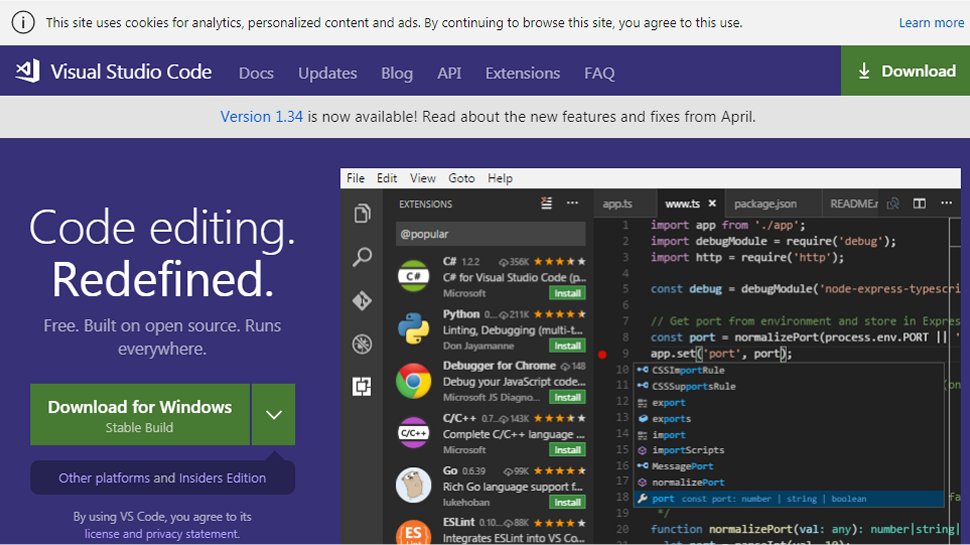
Task: Open the Blog navigation item
Action: click(397, 73)
